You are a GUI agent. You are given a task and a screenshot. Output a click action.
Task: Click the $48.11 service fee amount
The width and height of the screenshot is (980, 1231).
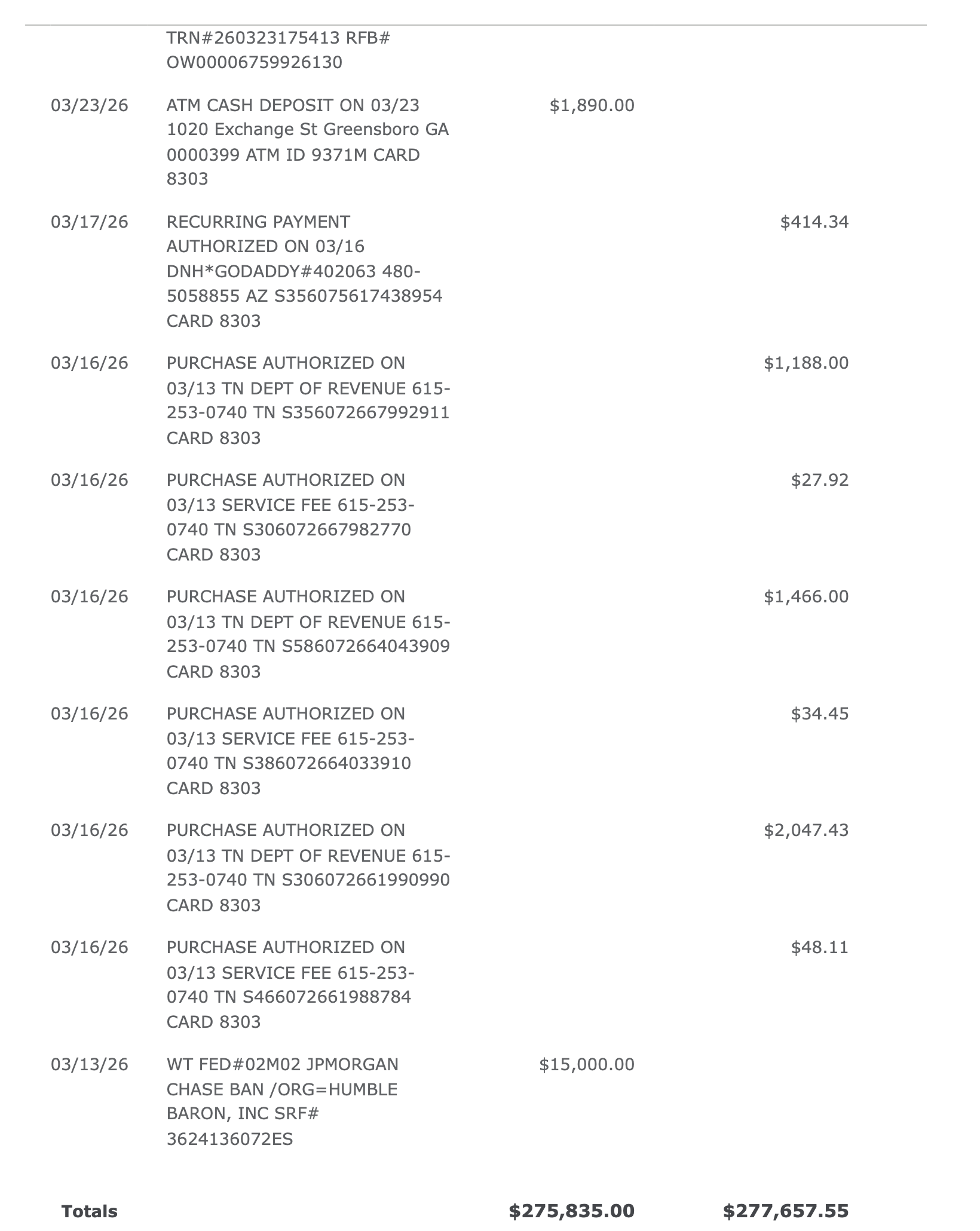820,948
